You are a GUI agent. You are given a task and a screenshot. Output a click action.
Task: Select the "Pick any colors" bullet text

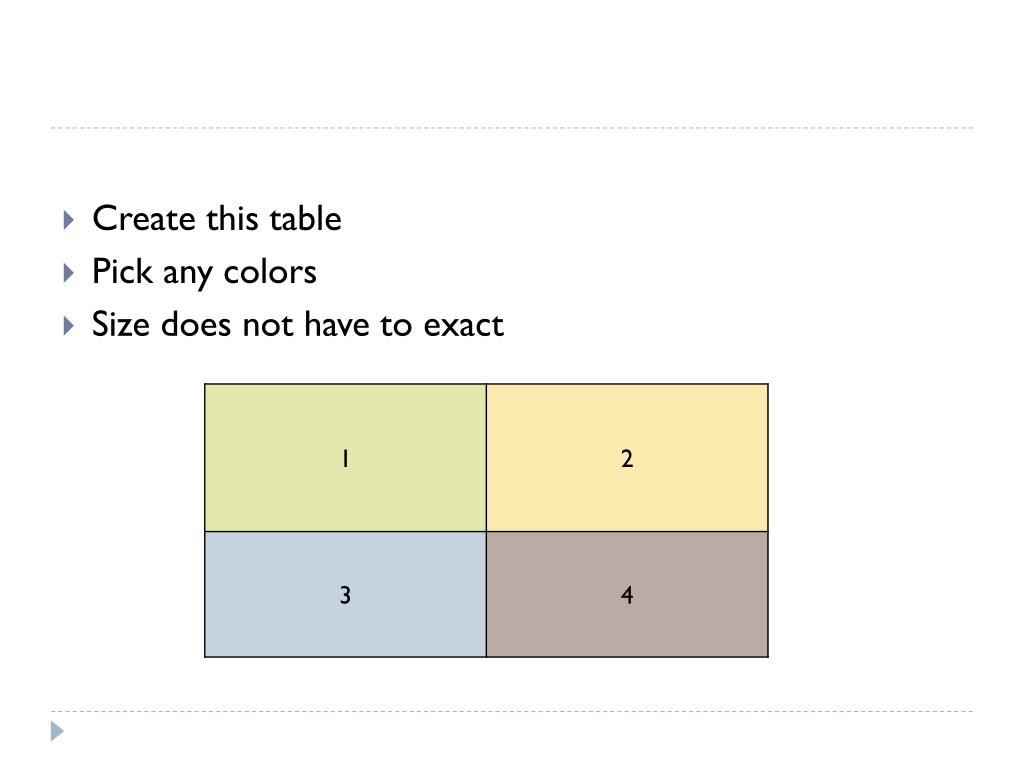click(x=204, y=272)
